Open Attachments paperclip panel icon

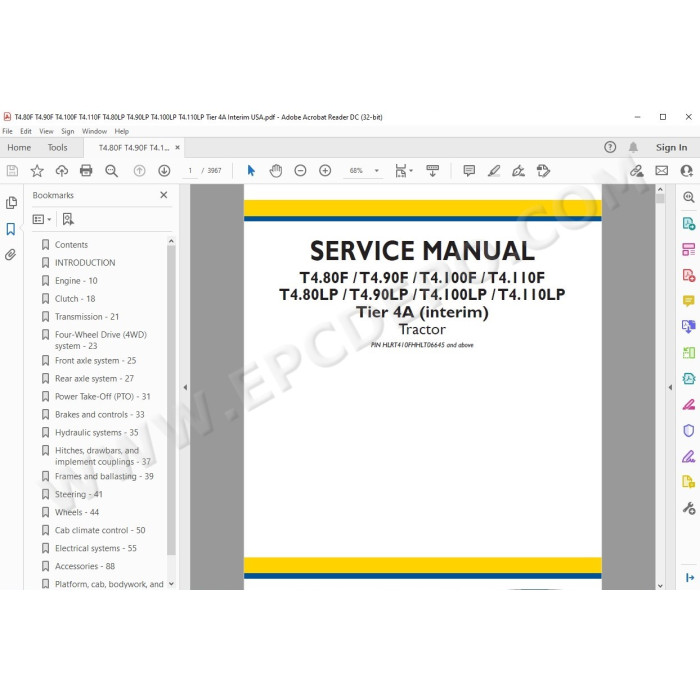point(11,255)
